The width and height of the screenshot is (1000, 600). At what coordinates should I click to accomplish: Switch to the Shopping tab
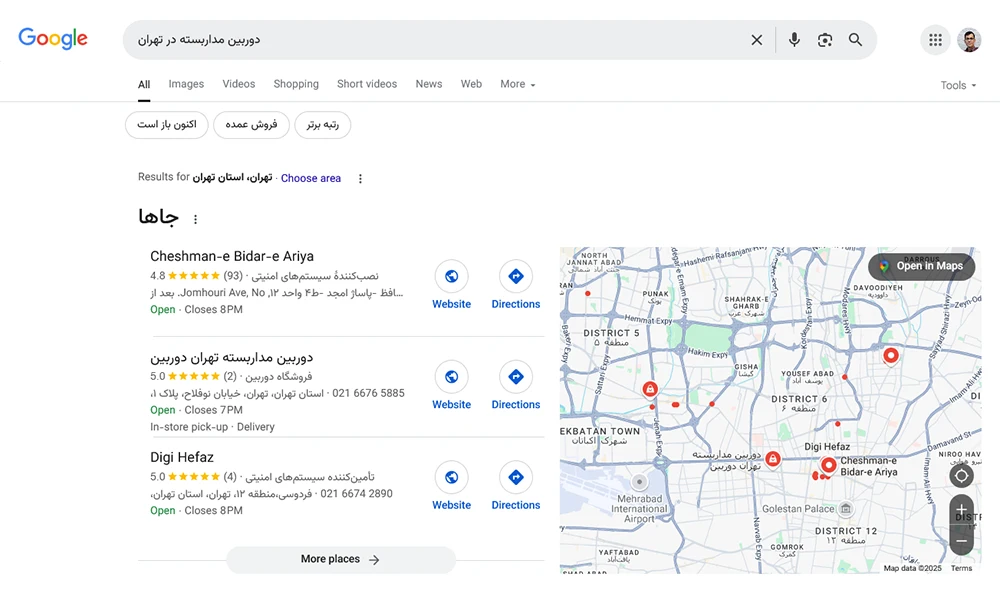pos(296,84)
